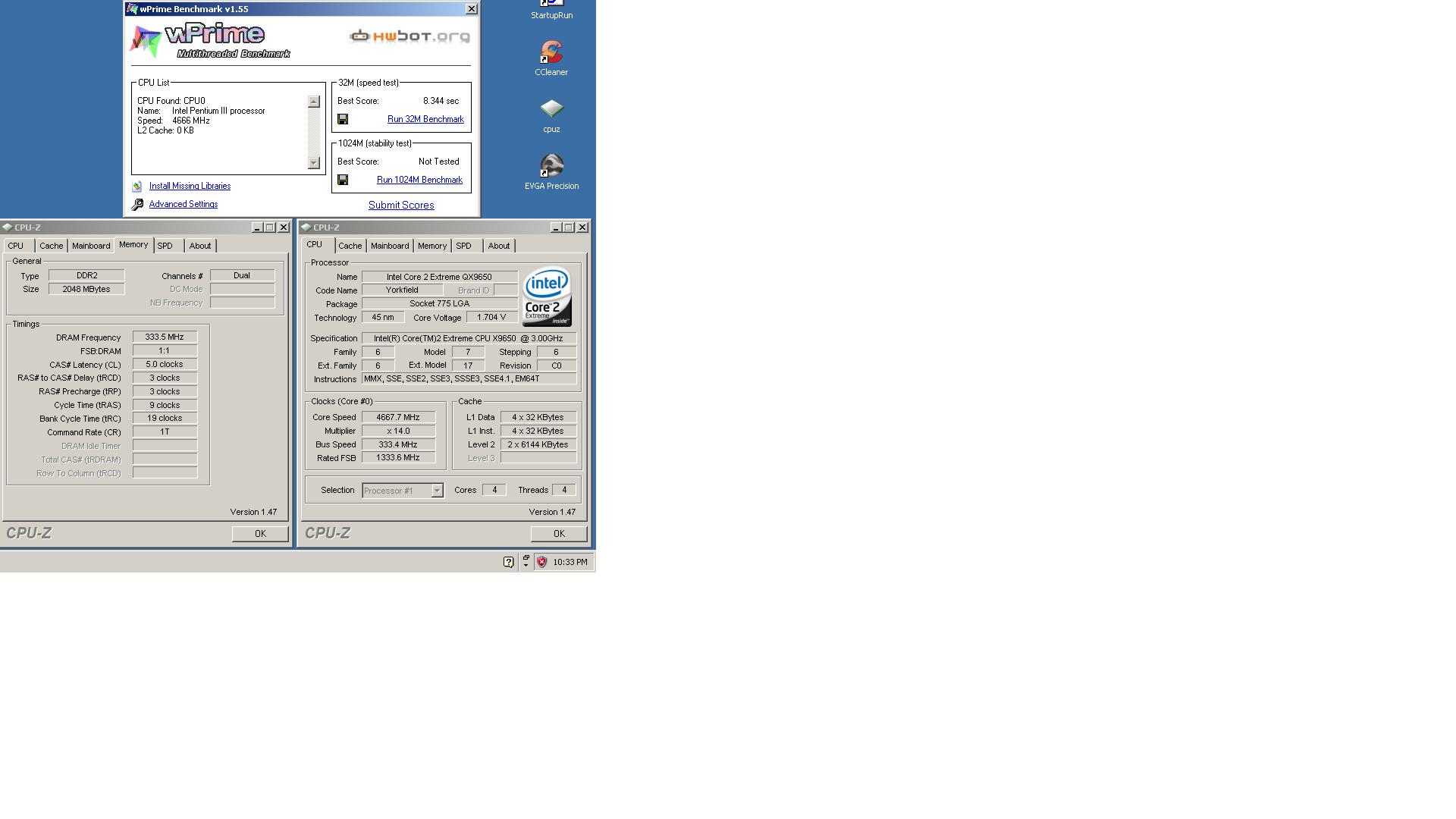Viewport: 1456px width, 819px height.
Task: Click the Intel Pentium III processor text
Action: pyautogui.click(x=218, y=111)
